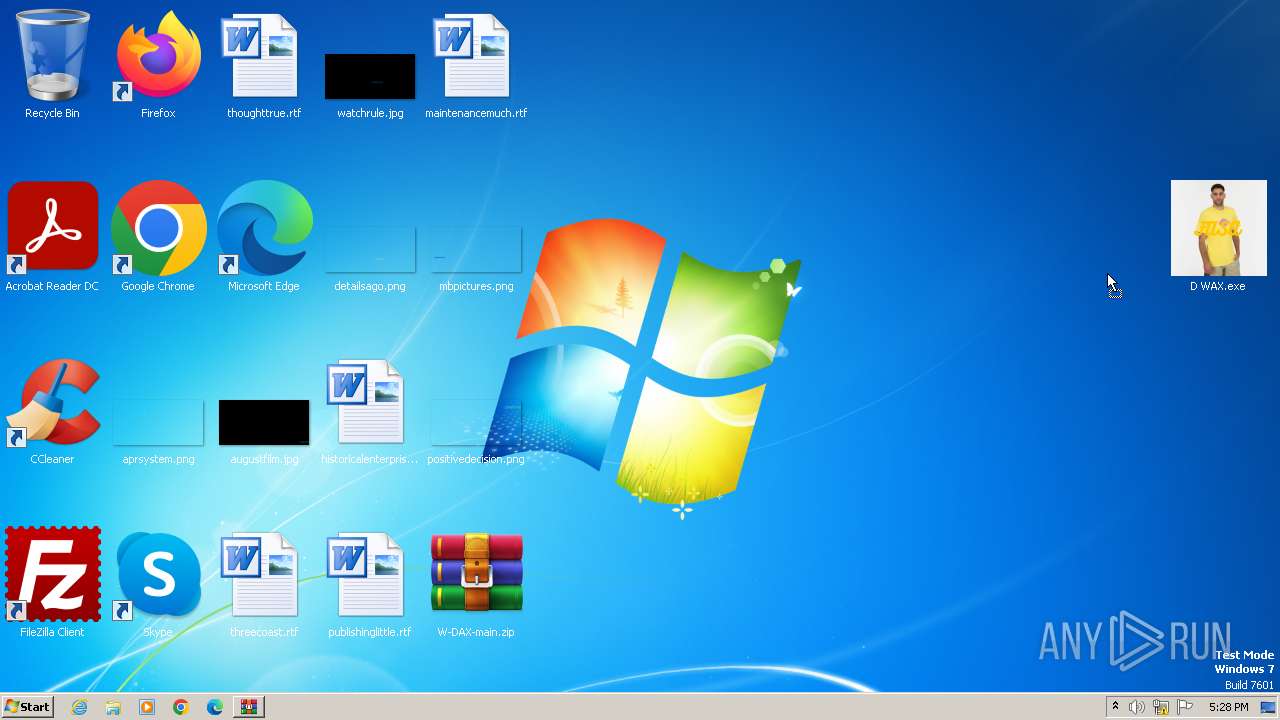Select the detailsago.png file
This screenshot has width=1280, height=720.
coord(370,260)
